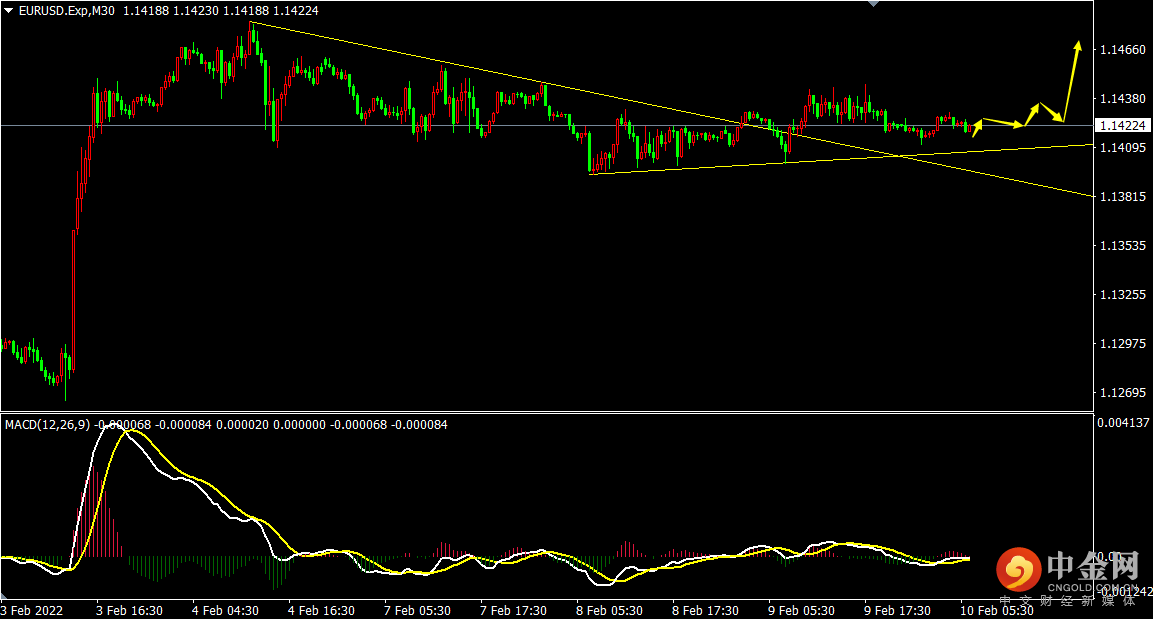Click the 9 Feb 05:30 time label
Viewport: 1153px width, 619px height.
[802, 611]
